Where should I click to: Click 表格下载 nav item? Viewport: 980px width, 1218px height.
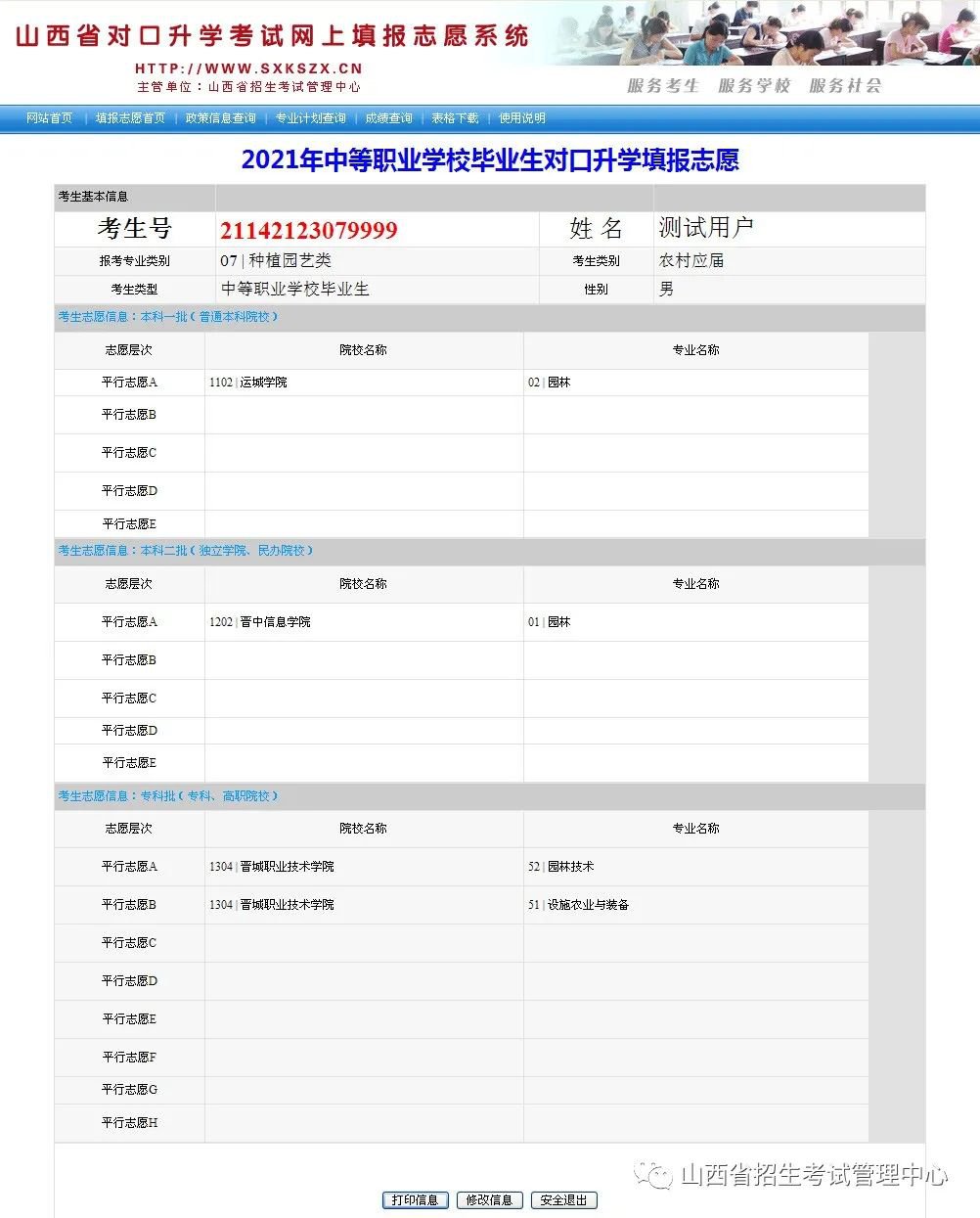[x=455, y=118]
